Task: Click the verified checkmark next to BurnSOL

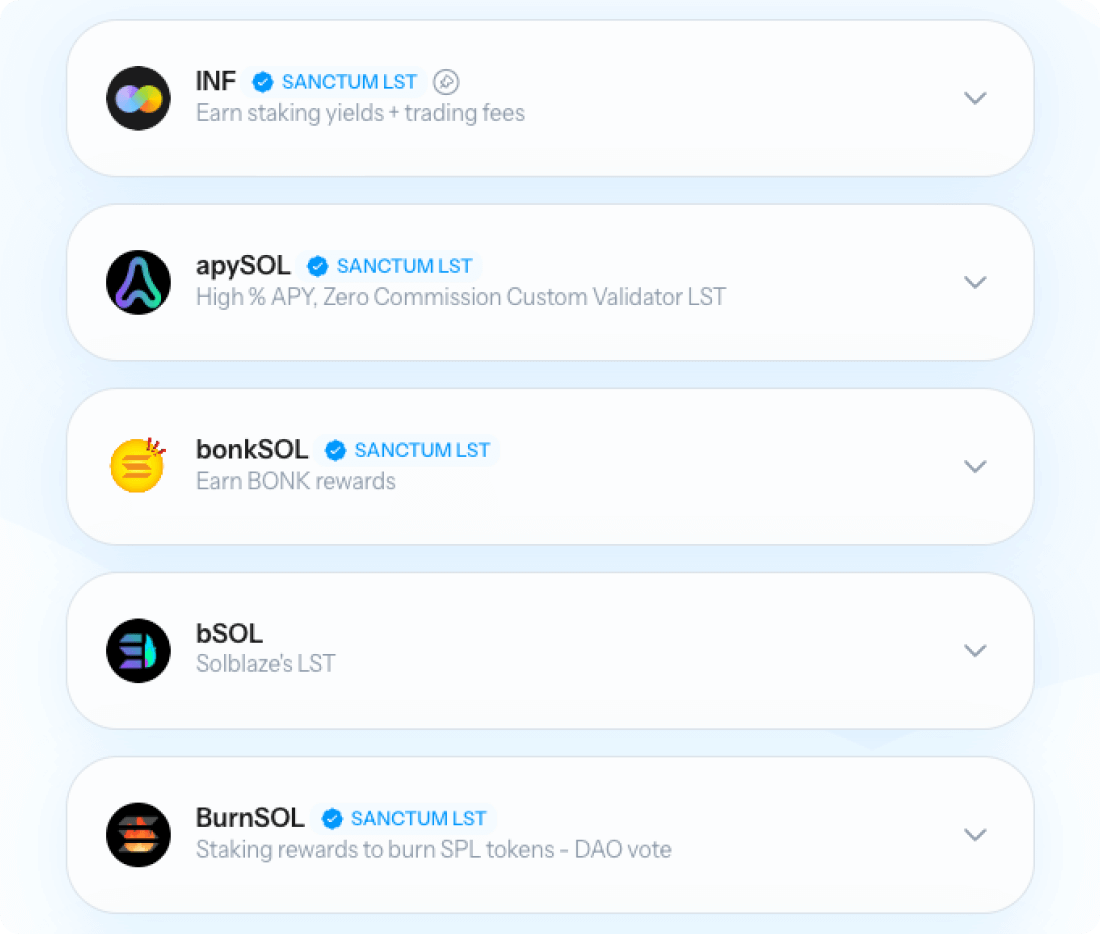Action: 332,818
